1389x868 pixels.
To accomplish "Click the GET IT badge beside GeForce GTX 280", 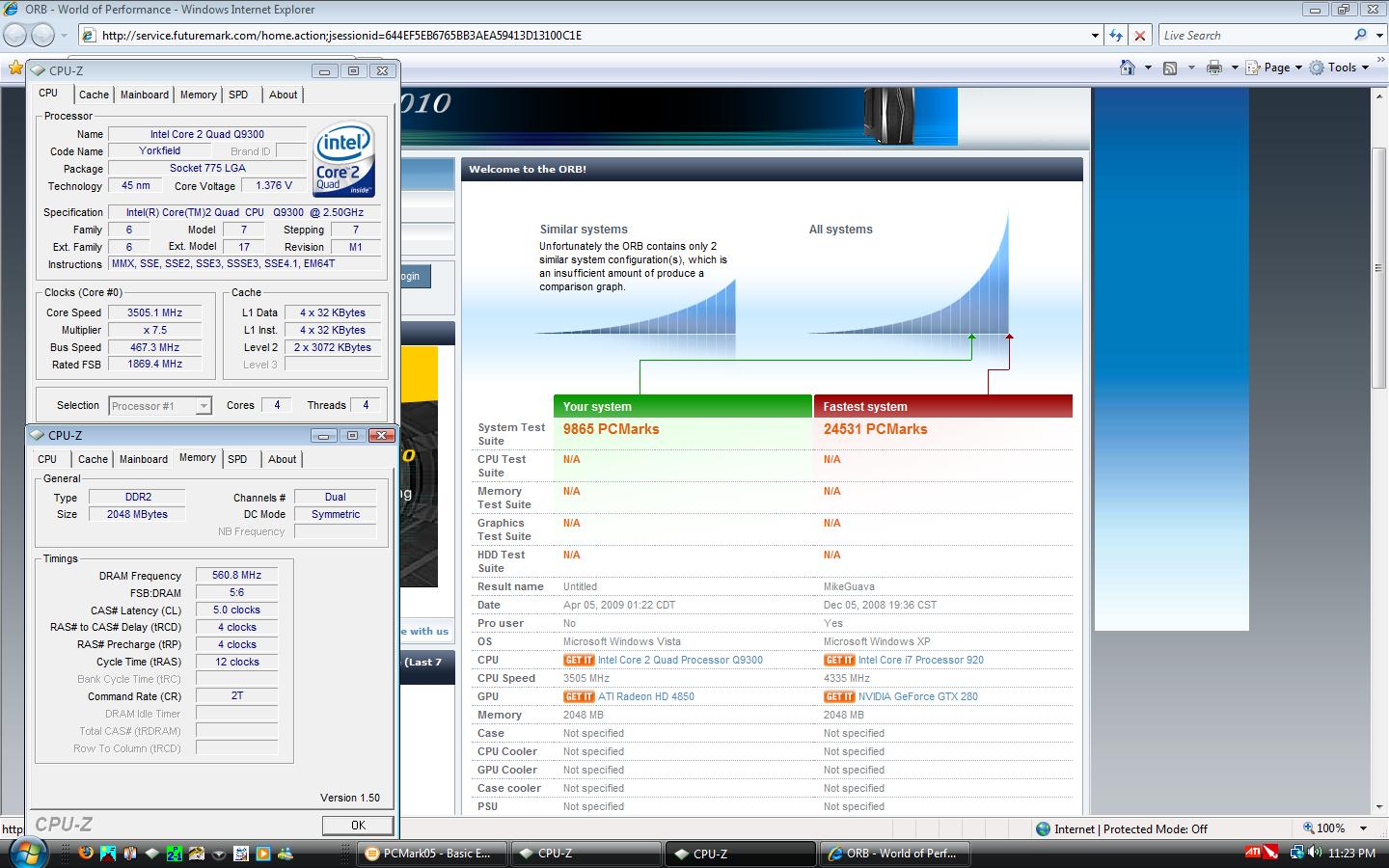I will coord(839,696).
